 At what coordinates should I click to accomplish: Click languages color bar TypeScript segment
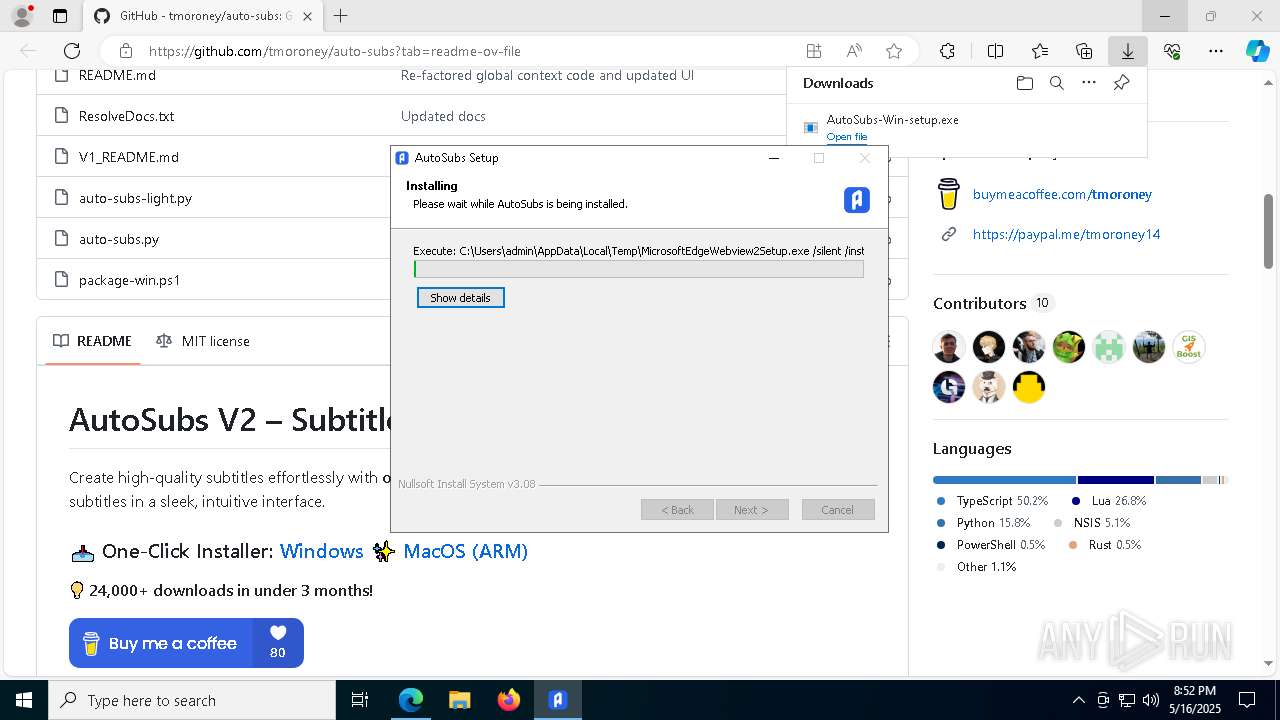pyautogui.click(x=1005, y=480)
